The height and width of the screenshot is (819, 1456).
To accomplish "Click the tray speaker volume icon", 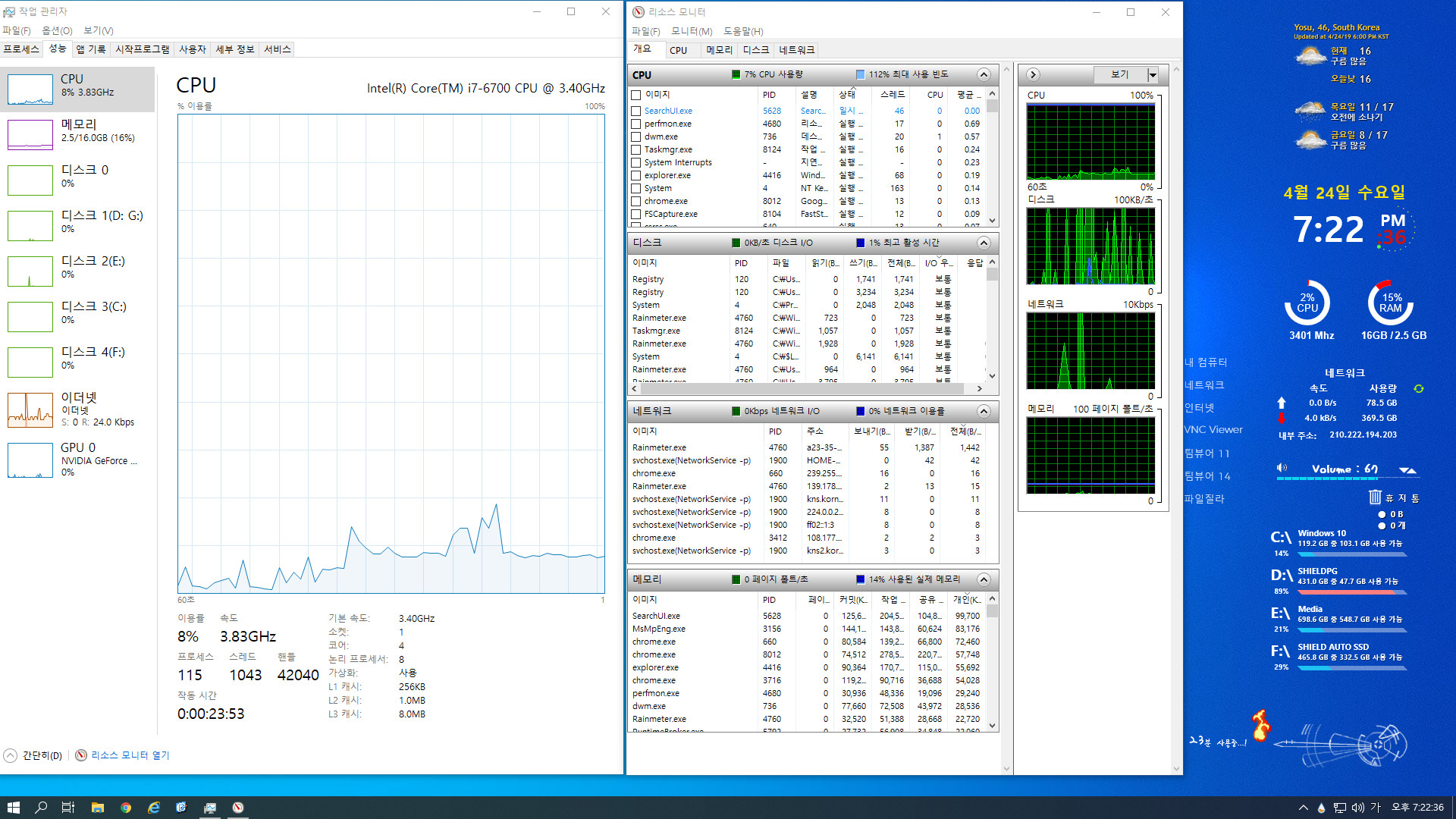I will [1357, 808].
